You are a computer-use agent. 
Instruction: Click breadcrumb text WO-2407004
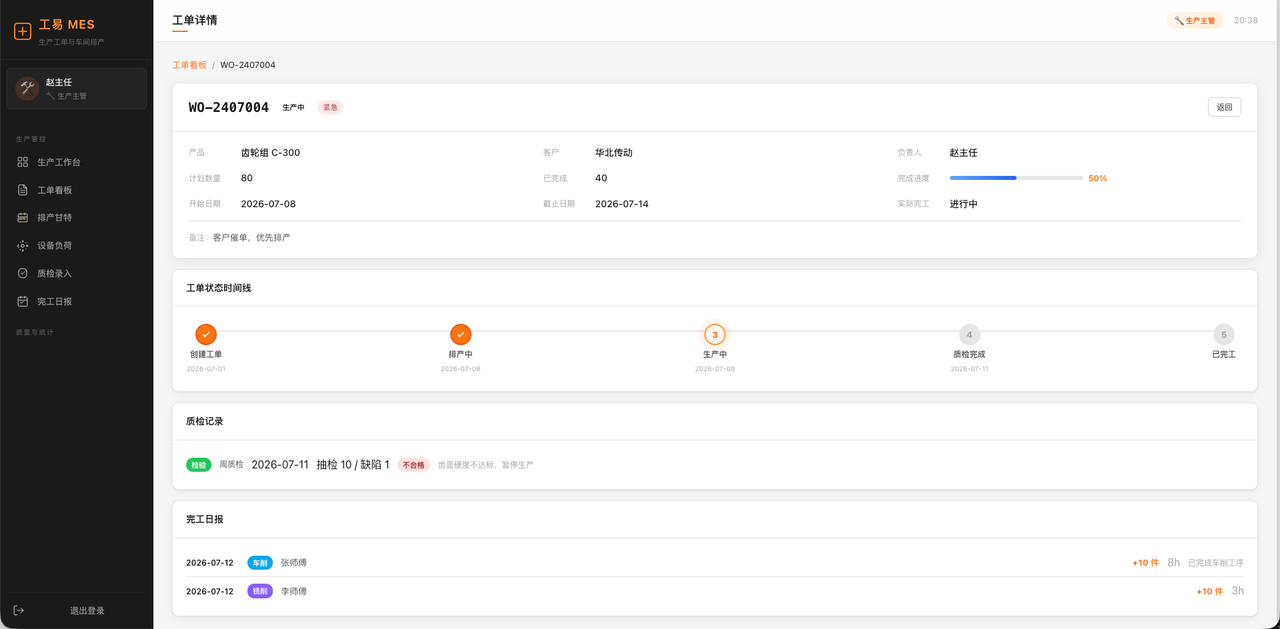[x=248, y=65]
